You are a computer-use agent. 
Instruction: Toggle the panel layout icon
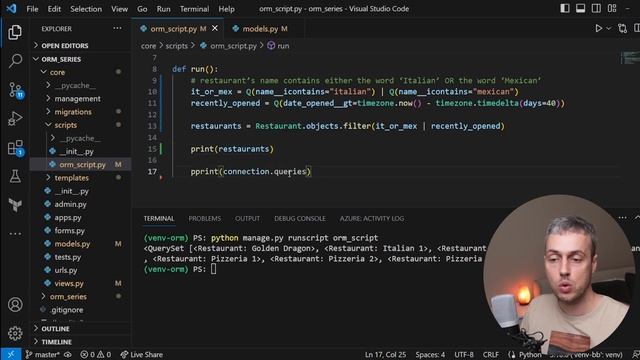pos(580,8)
